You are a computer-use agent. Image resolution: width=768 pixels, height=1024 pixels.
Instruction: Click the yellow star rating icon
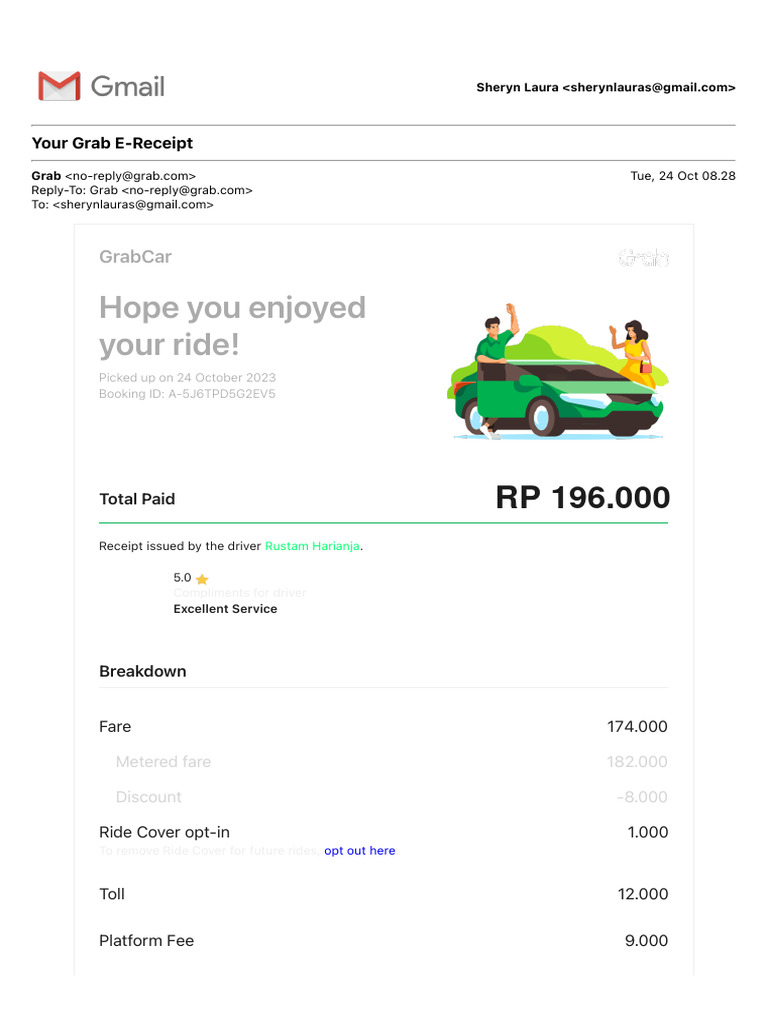click(202, 579)
